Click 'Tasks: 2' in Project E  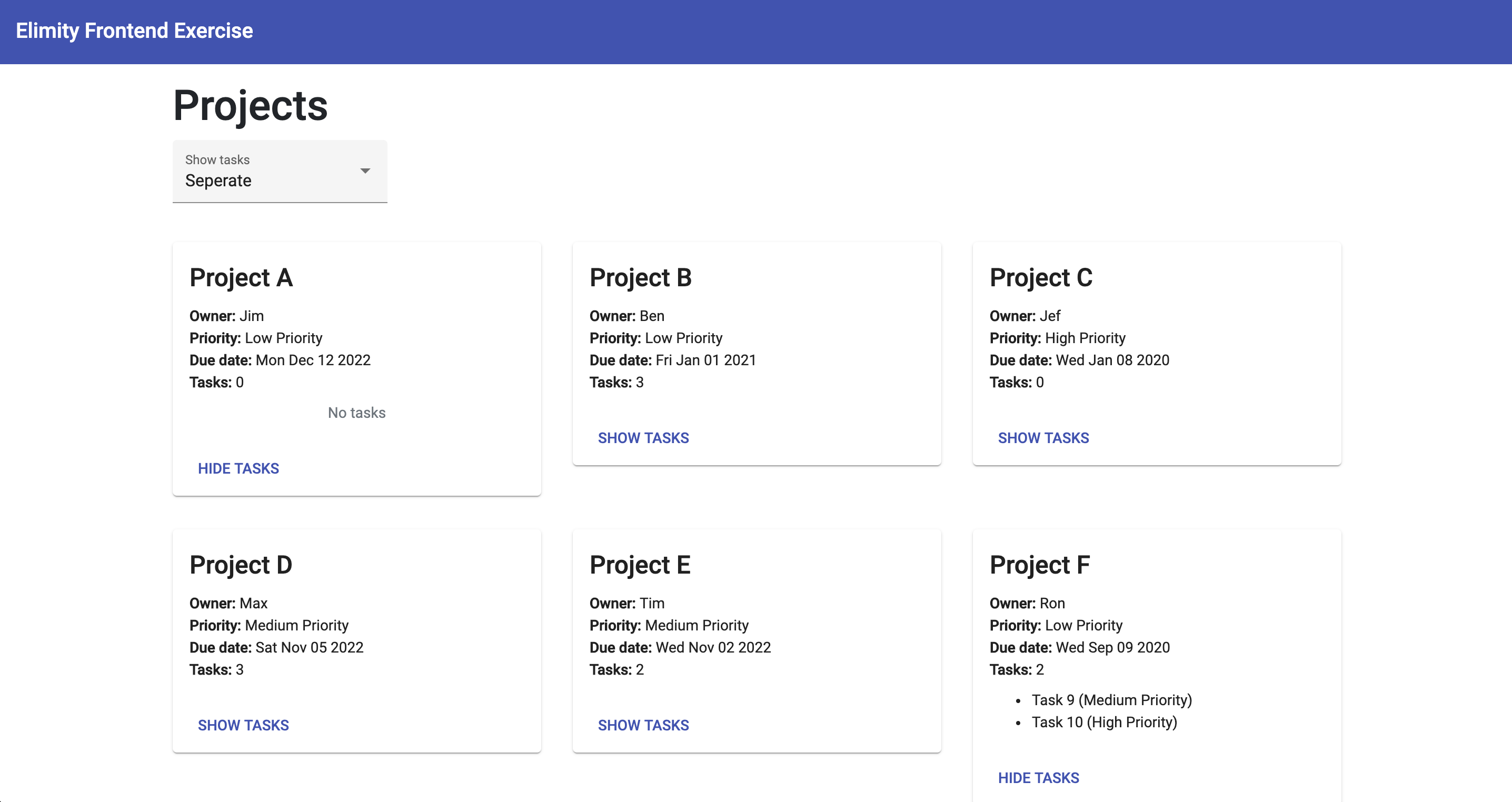pos(617,670)
